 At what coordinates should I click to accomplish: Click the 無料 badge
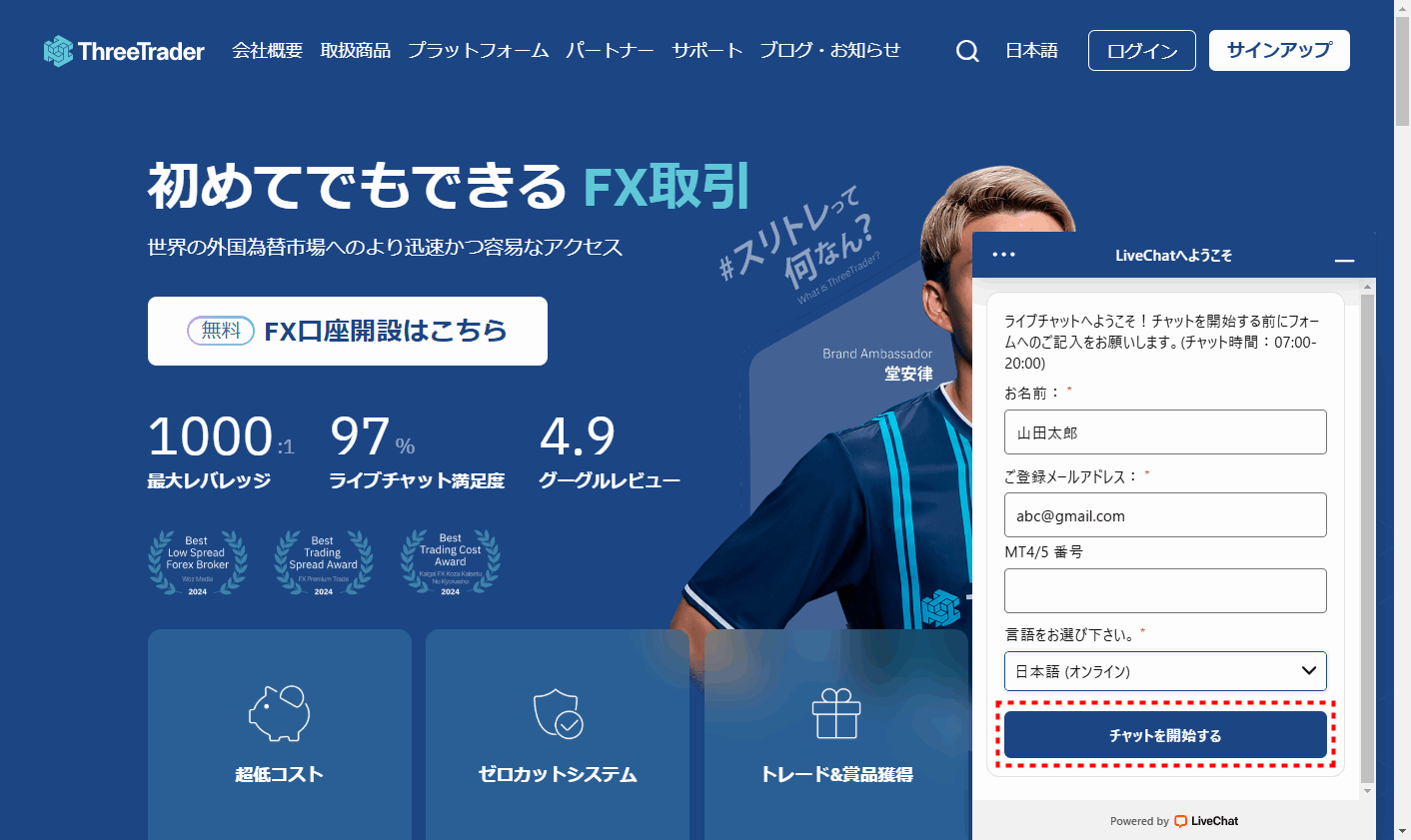[221, 331]
